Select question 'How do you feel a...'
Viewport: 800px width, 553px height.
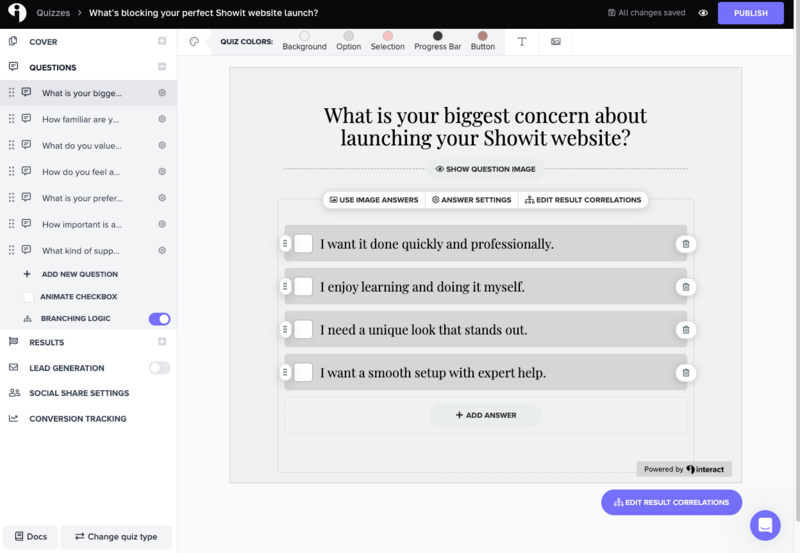[81, 172]
